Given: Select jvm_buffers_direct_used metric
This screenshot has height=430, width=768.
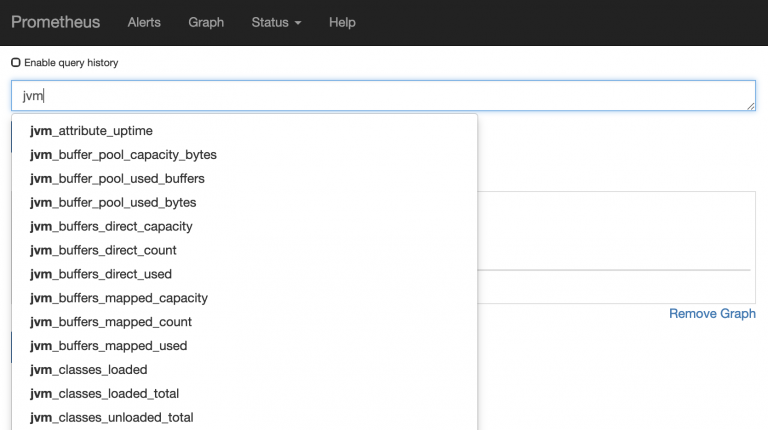Looking at the screenshot, I should [101, 275].
